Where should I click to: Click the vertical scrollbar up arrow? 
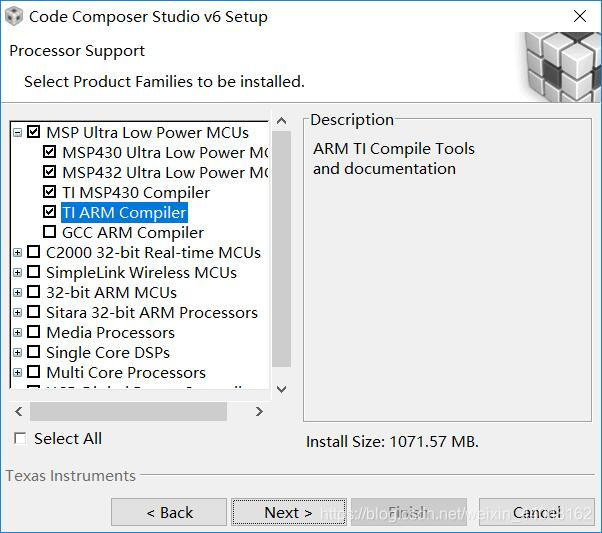(x=281, y=121)
